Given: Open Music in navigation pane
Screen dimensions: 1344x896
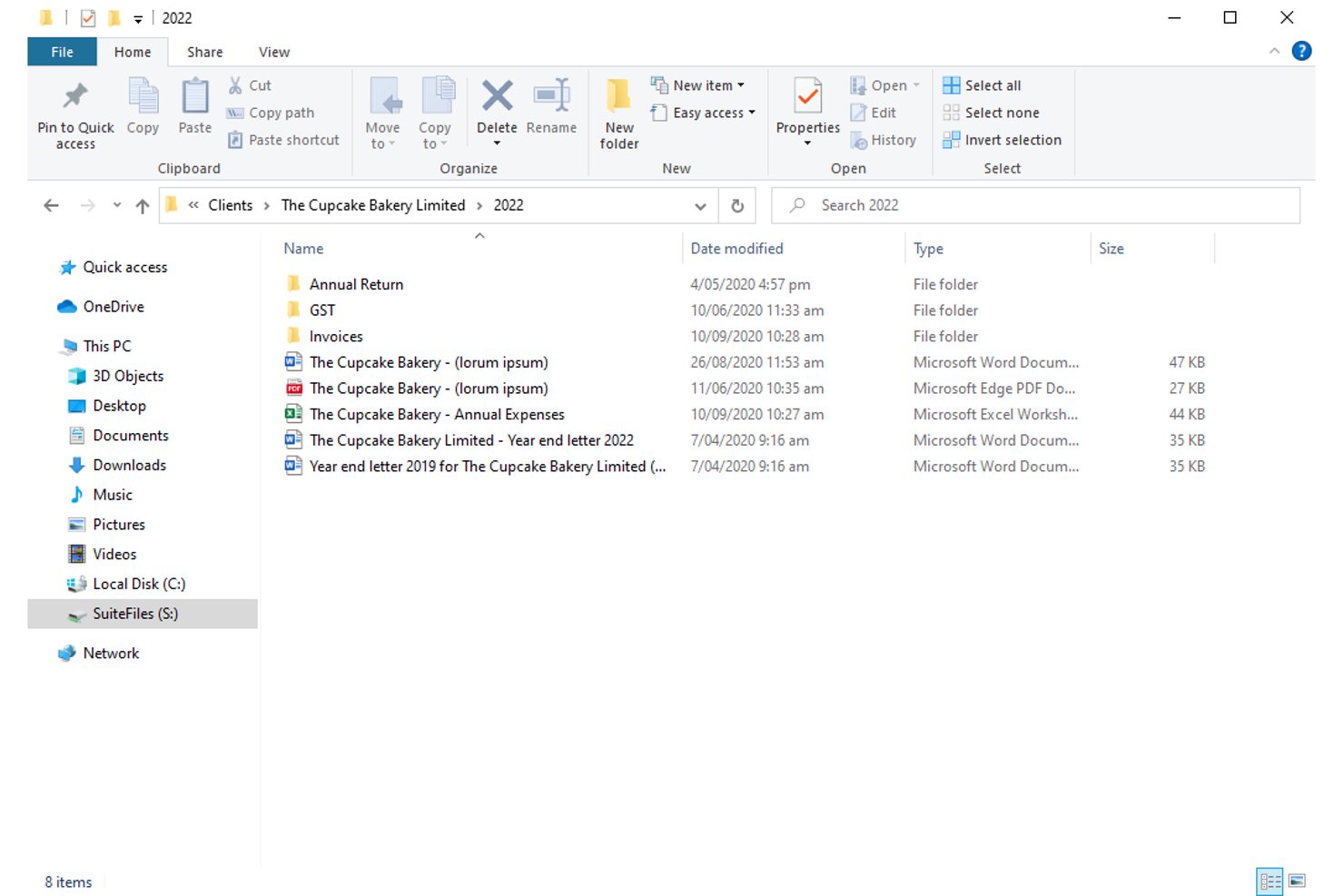Looking at the screenshot, I should [x=112, y=495].
